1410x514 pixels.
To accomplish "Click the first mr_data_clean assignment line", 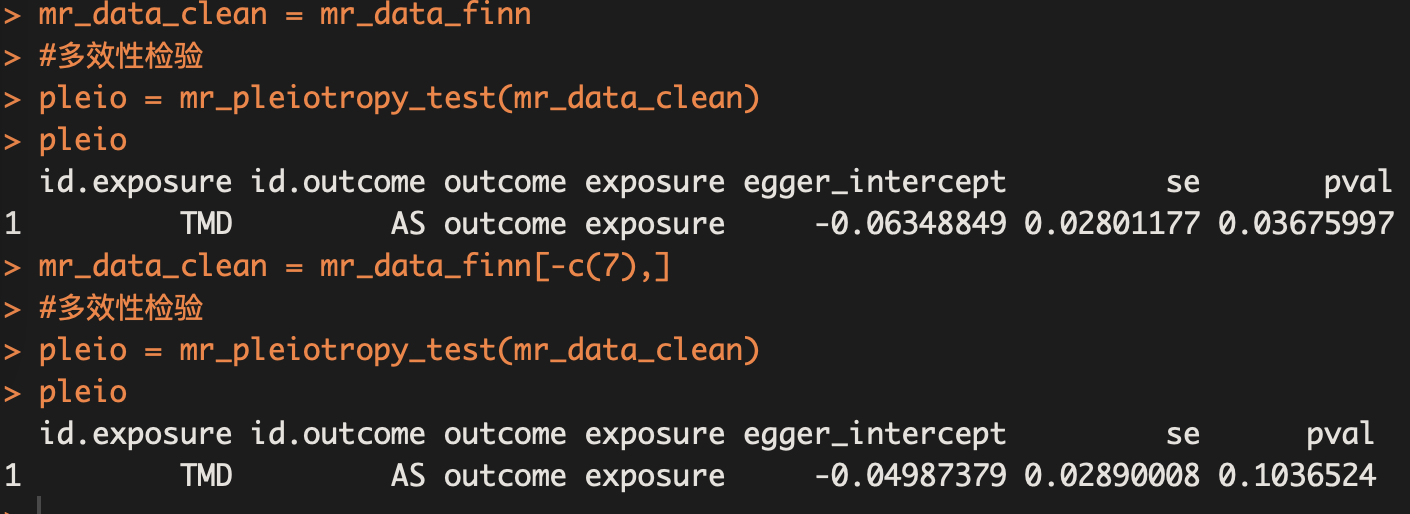I will [285, 16].
